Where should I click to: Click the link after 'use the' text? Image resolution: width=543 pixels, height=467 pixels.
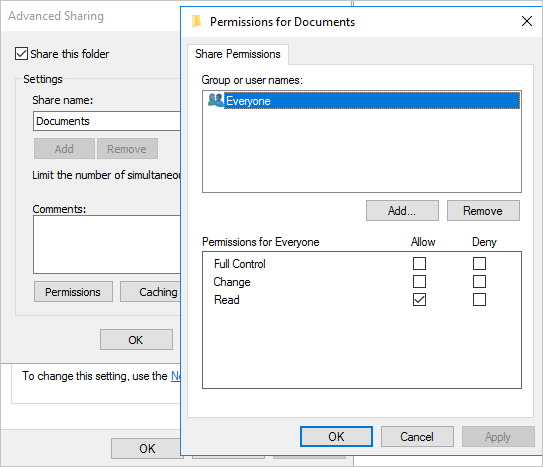[x=176, y=376]
